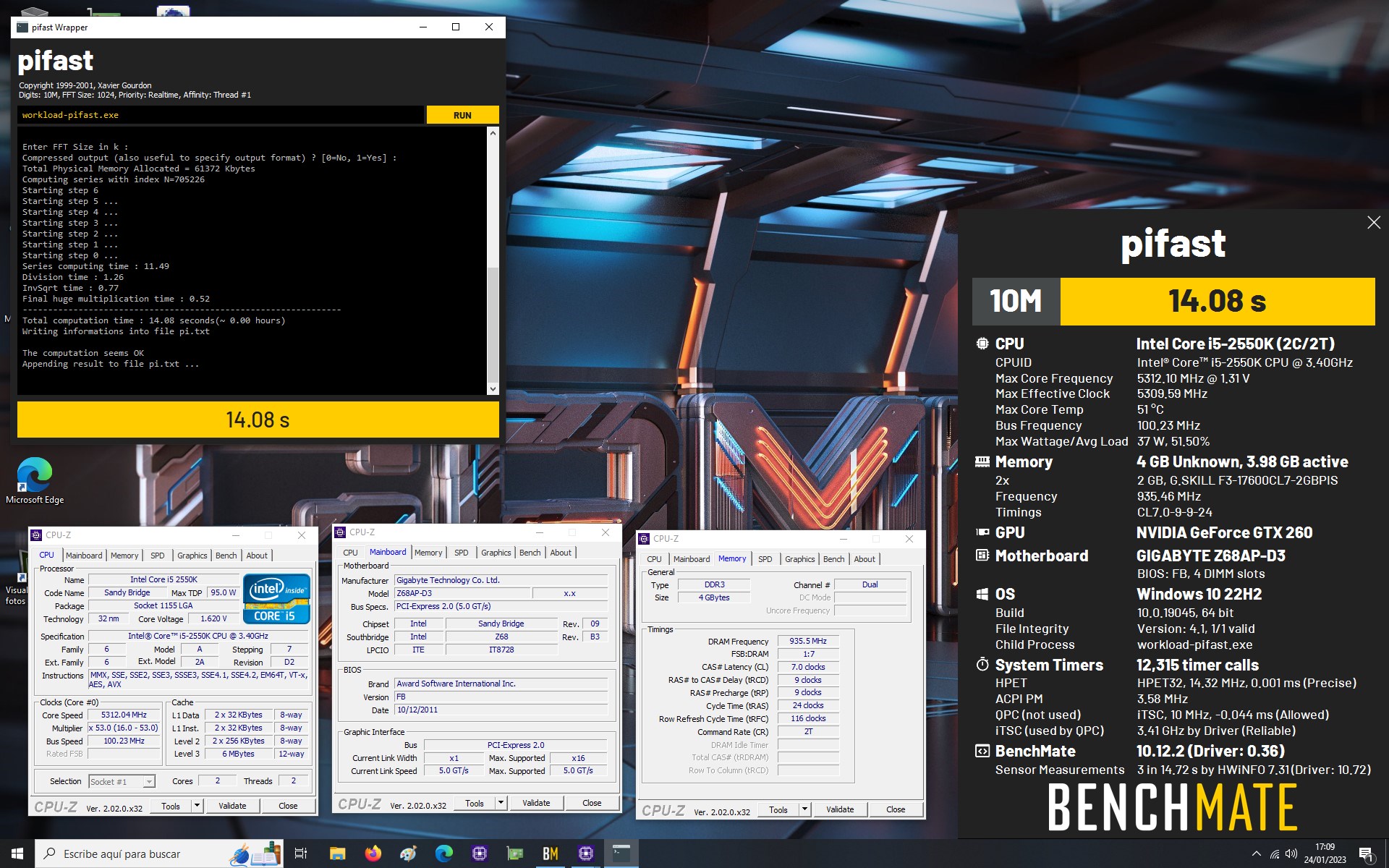Click the scroll-down arrow in the pifast console
This screenshot has width=1389, height=868.
pos(493,388)
